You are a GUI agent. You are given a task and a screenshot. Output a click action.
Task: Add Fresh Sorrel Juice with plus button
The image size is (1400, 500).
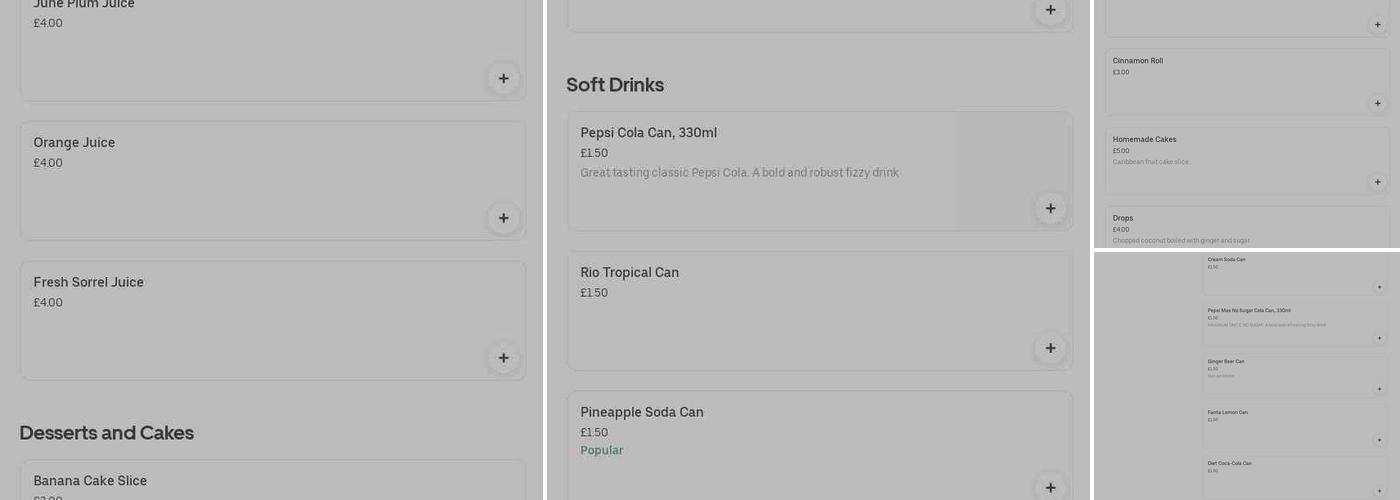(x=503, y=358)
